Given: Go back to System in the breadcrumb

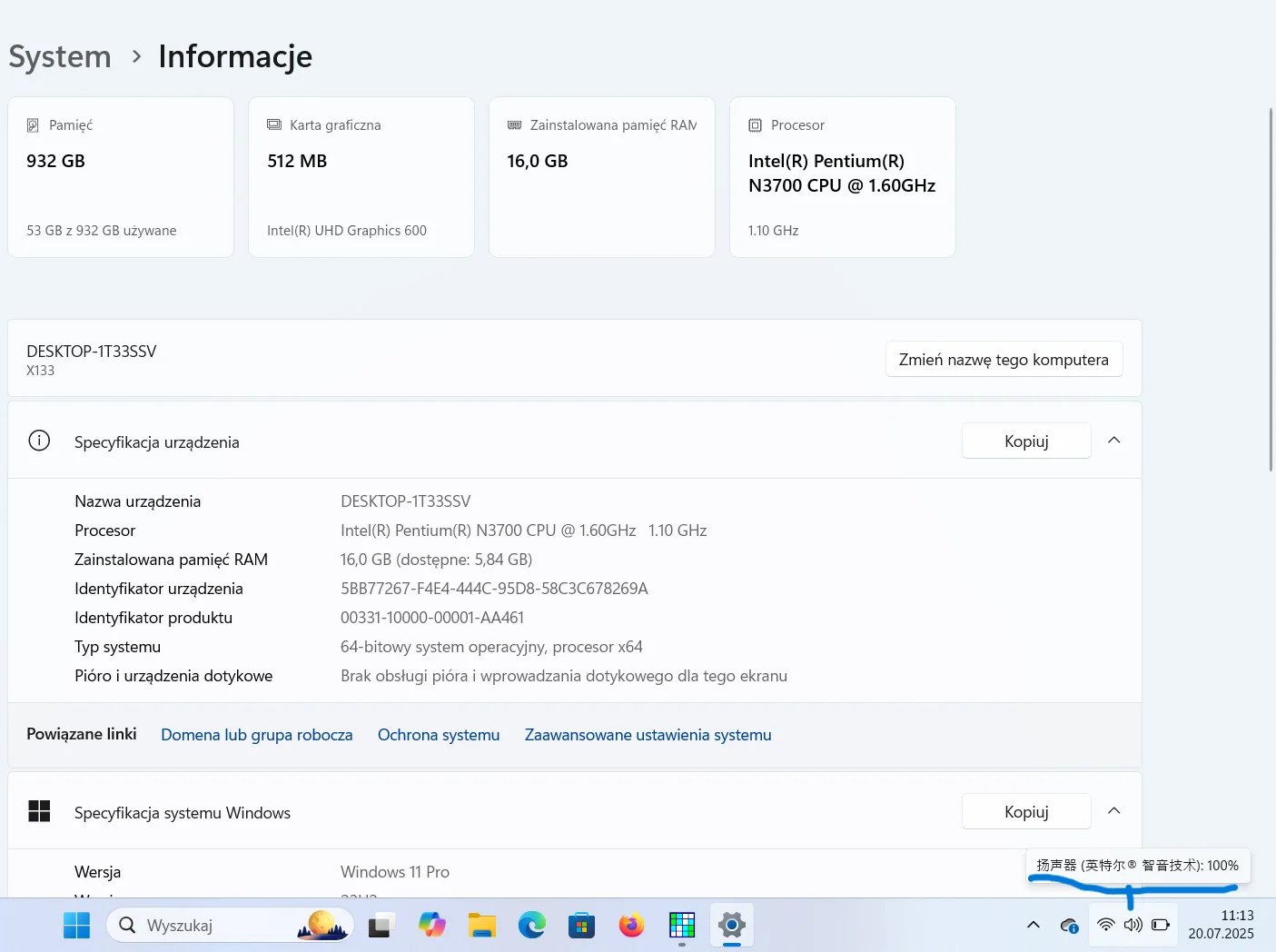Looking at the screenshot, I should [x=60, y=56].
